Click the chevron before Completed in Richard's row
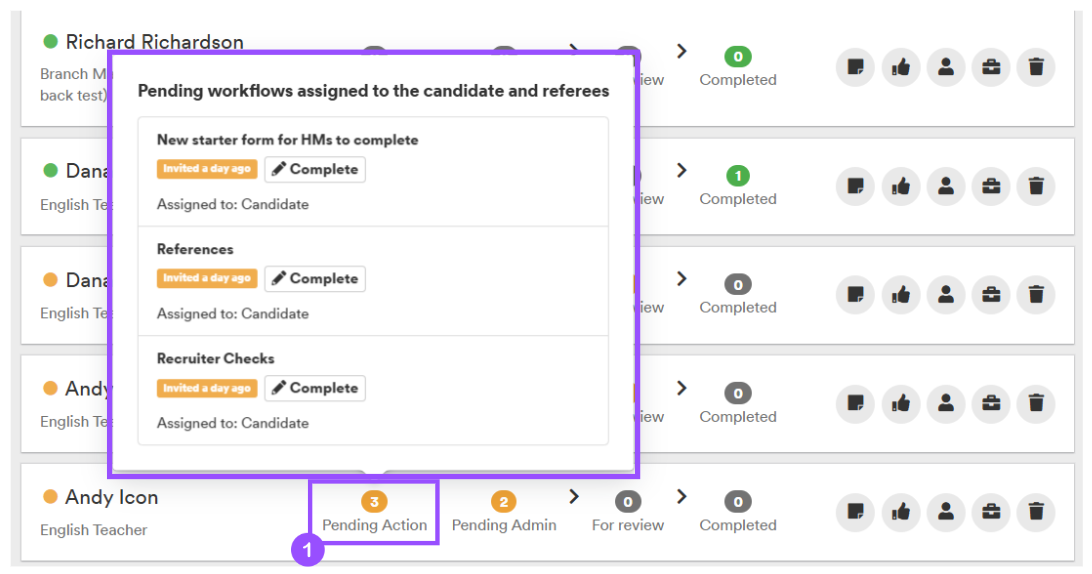This screenshot has width=1092, height=574. click(682, 51)
